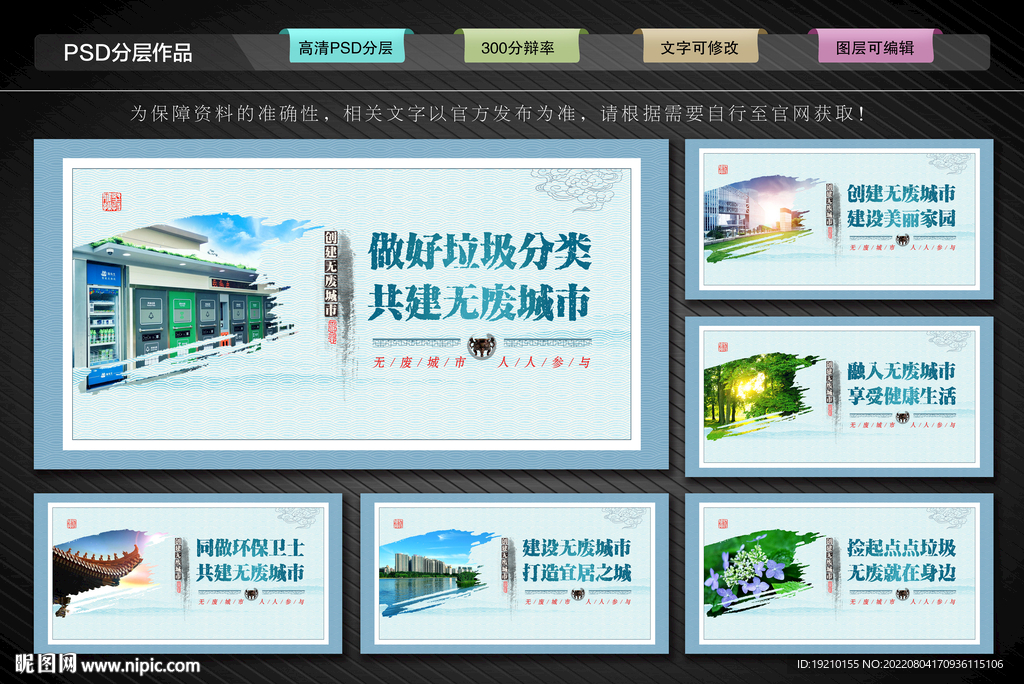Click the tripod emblem in 同做环保卫士 poster
1024x684 pixels.
(251, 594)
